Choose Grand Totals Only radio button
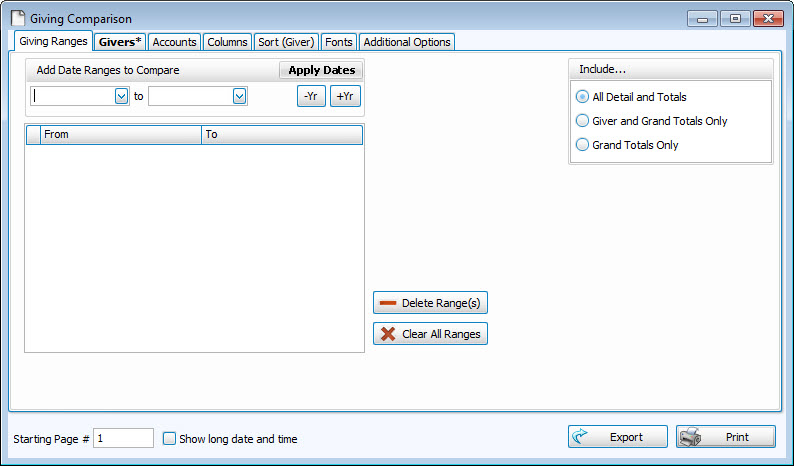The image size is (794, 466). coord(583,145)
